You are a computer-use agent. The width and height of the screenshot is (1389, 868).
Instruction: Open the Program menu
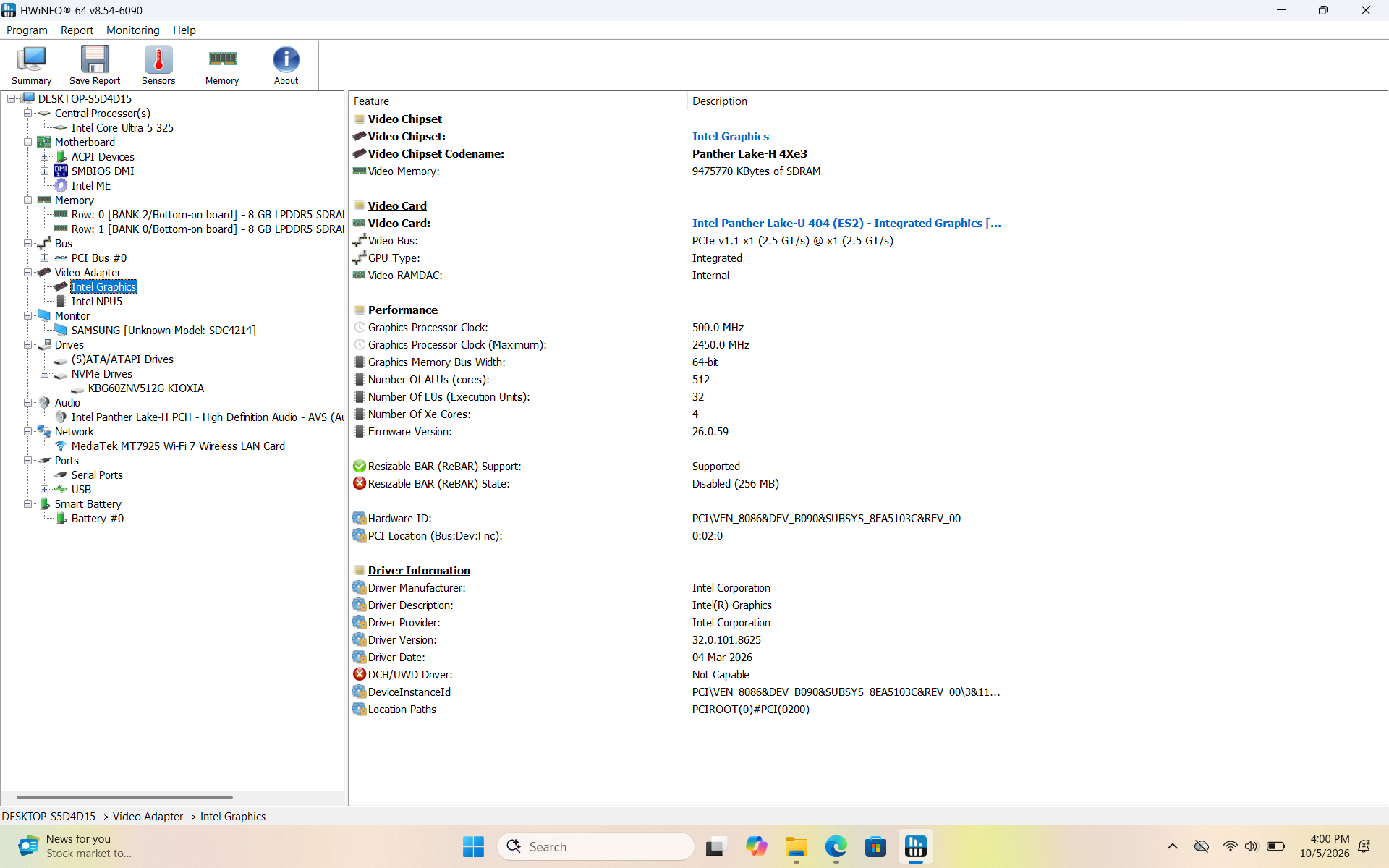coord(27,30)
